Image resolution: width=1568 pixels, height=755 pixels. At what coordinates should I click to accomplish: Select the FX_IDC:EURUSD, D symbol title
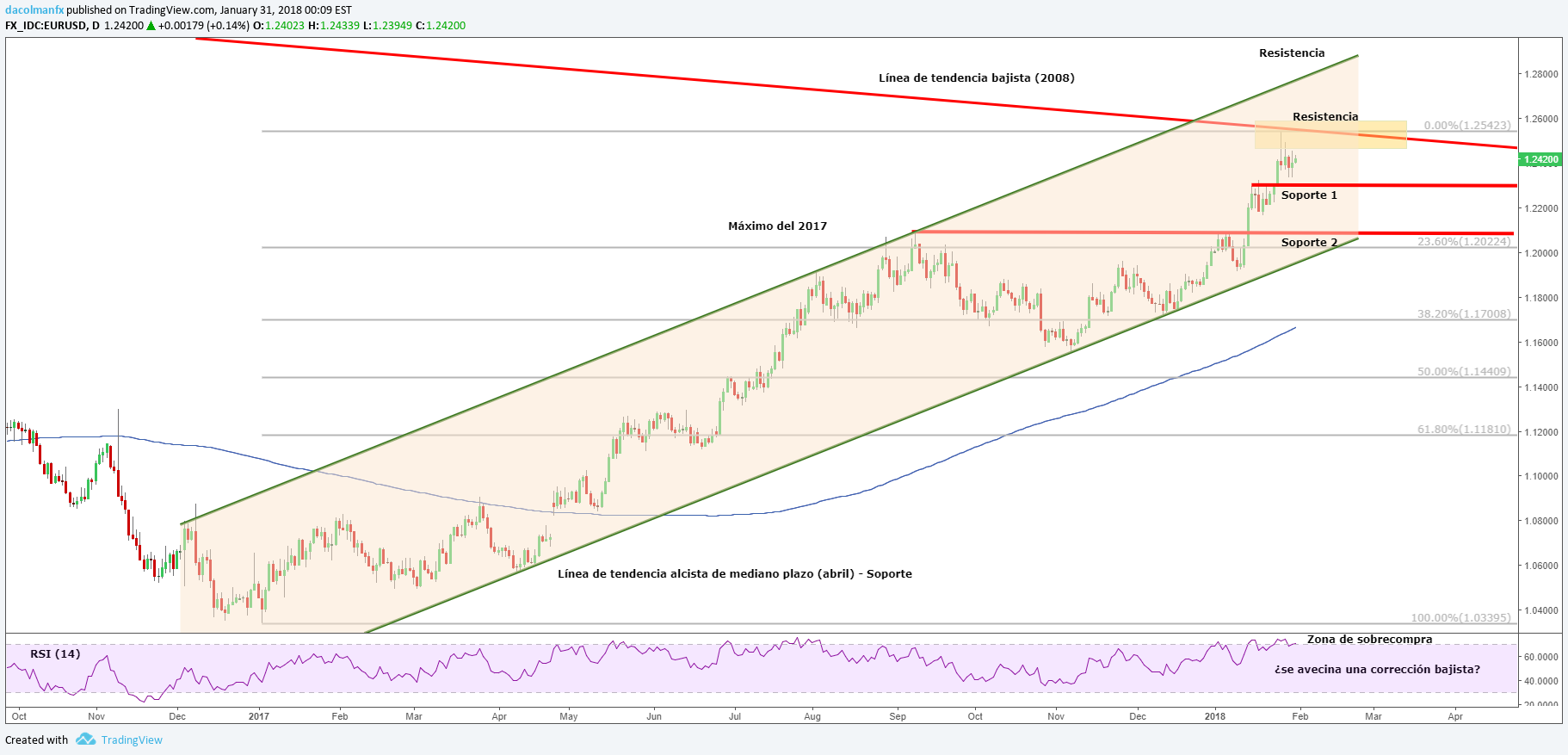click(x=52, y=26)
